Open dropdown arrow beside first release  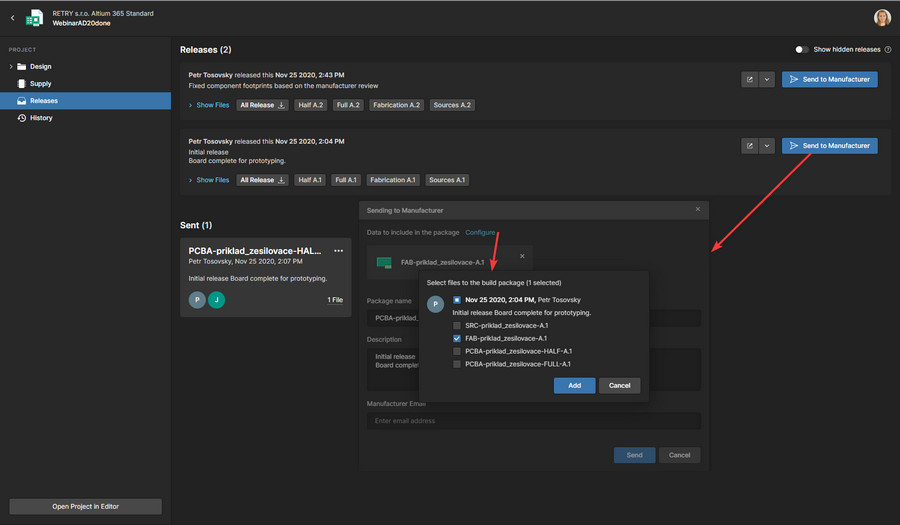pyautogui.click(x=767, y=79)
